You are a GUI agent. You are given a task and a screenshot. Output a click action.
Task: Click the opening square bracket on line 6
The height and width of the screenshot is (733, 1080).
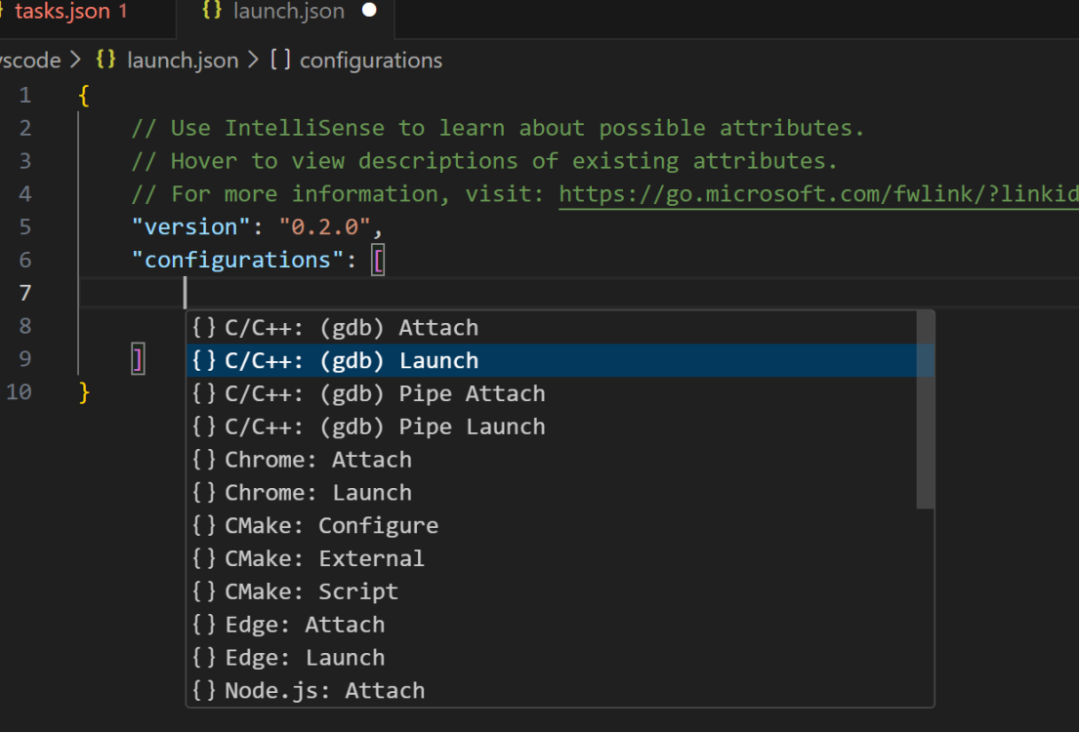(x=377, y=261)
